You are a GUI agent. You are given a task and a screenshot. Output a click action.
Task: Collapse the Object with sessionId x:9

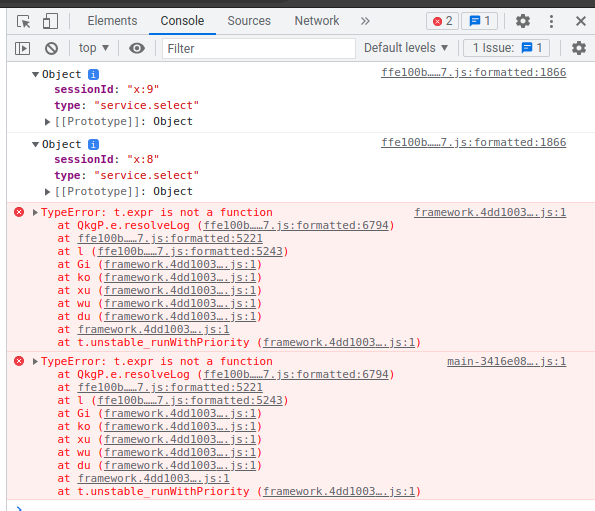click(35, 74)
